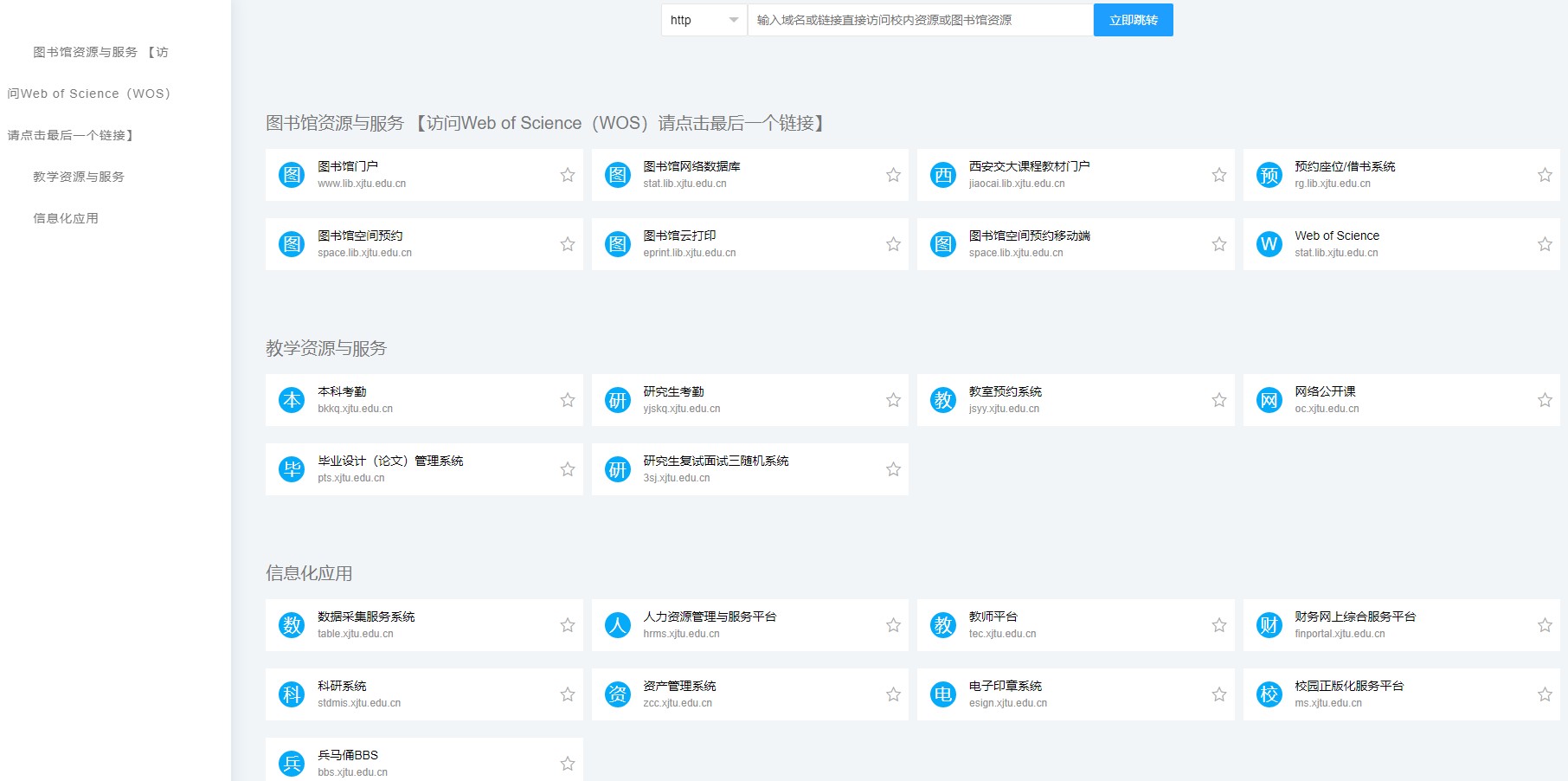Screen dimensions: 1568x781
Task: Star the 网络公开课 card
Action: (1545, 400)
